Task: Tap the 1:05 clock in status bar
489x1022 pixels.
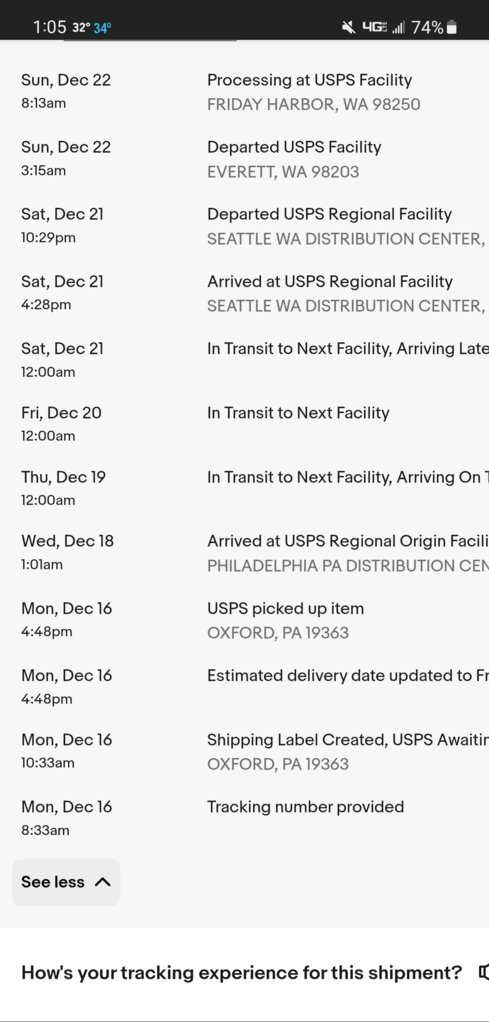Action: pyautogui.click(x=50, y=27)
